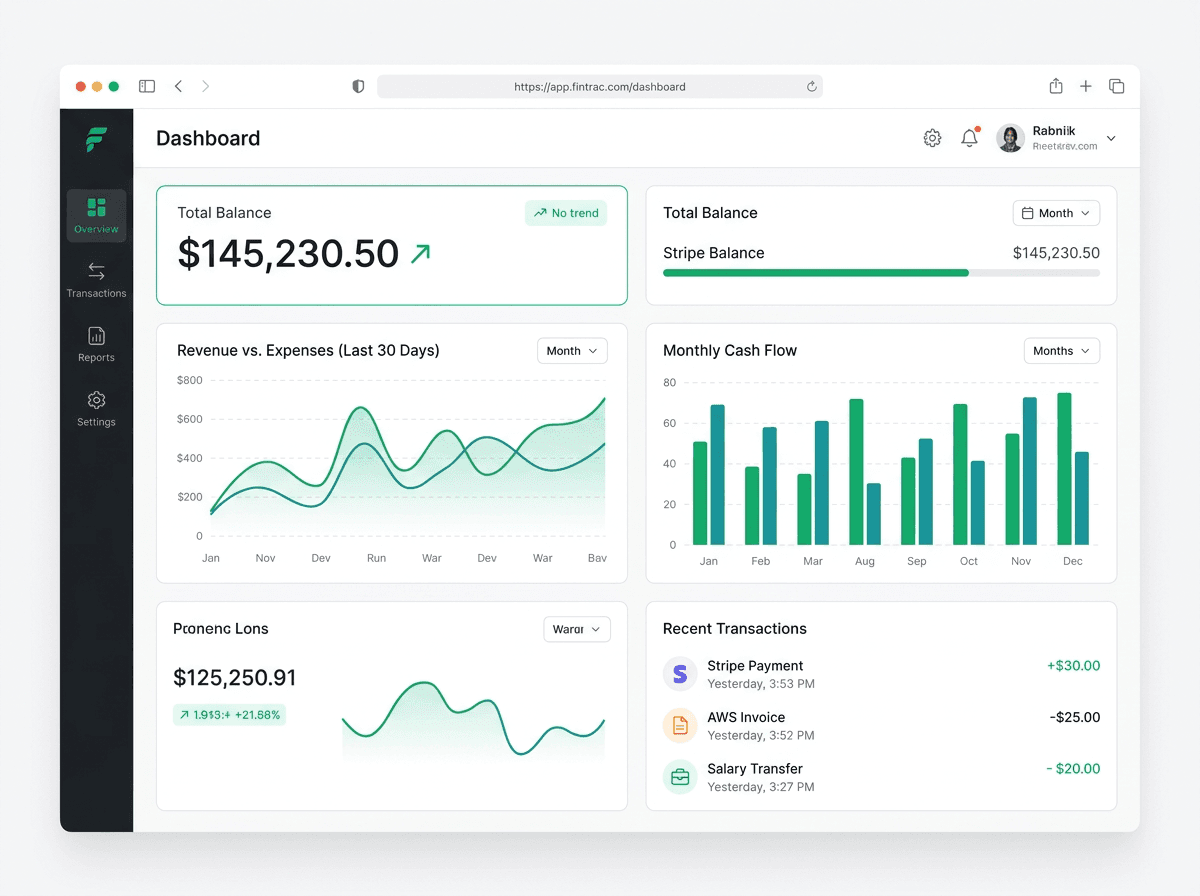Go to Transactions in sidebar
The image size is (1200, 896).
pos(96,280)
